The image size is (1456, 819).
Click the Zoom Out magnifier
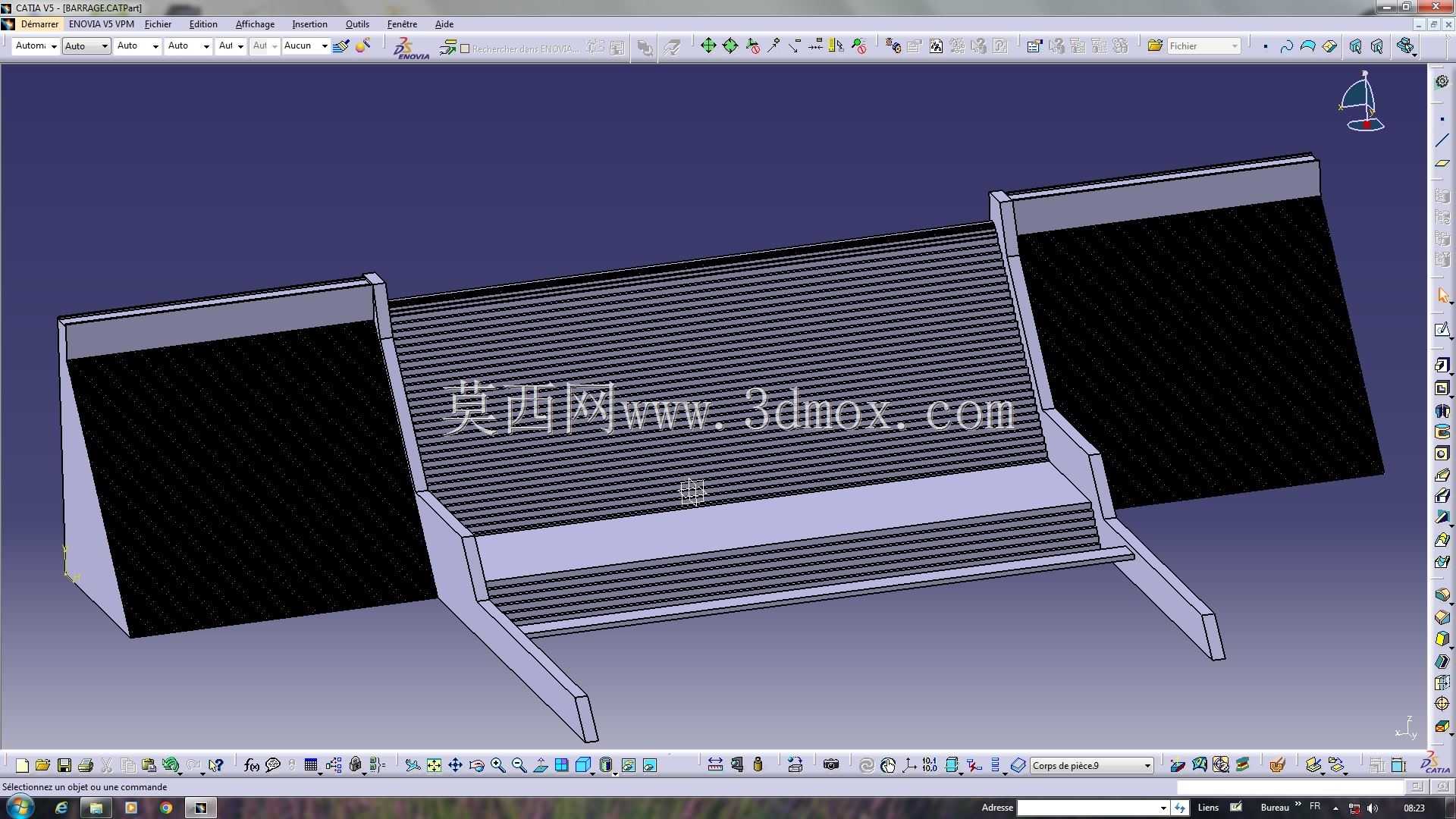[519, 765]
